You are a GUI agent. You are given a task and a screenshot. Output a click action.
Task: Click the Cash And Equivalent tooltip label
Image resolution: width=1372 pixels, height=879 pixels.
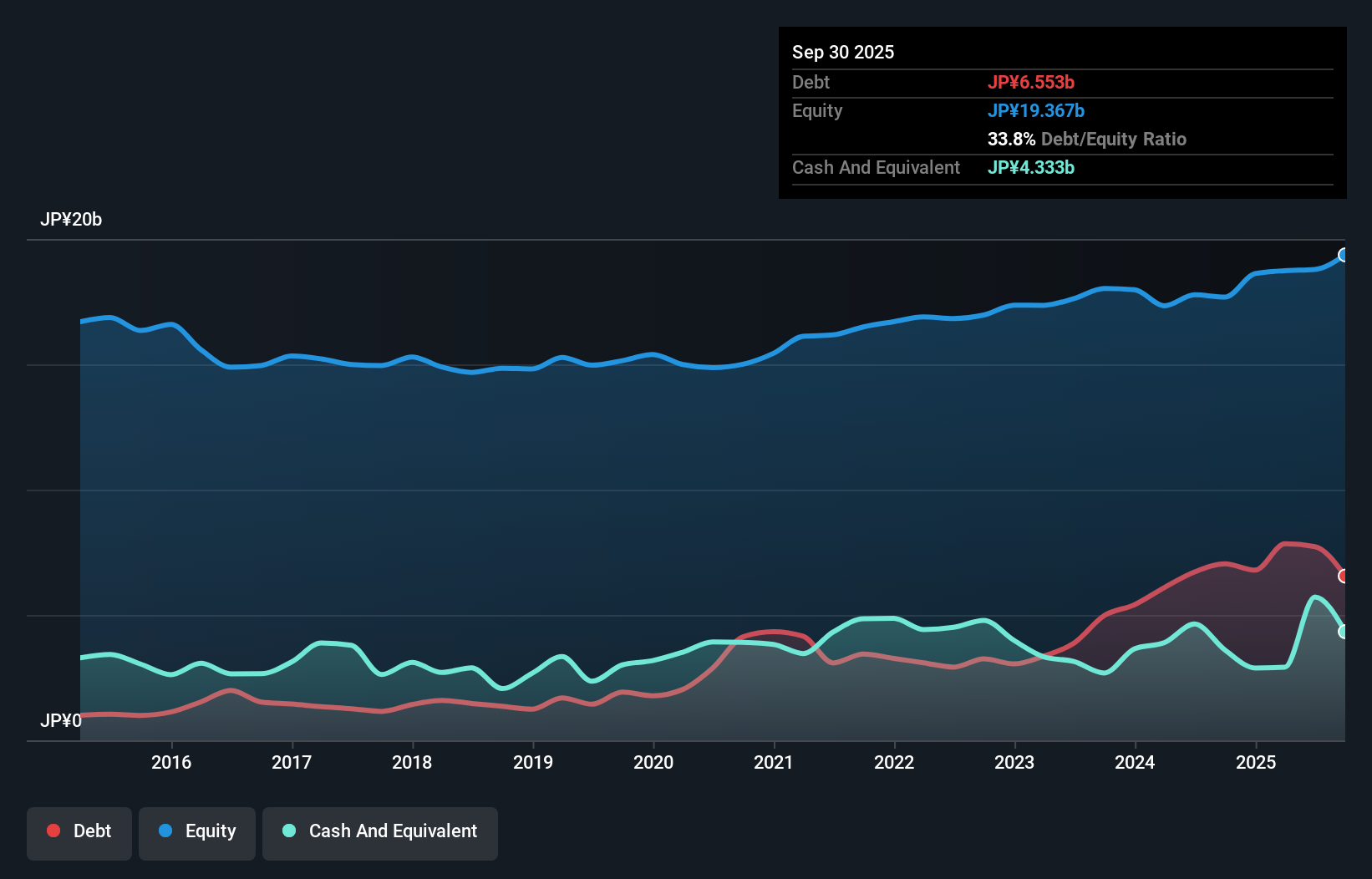tap(876, 167)
